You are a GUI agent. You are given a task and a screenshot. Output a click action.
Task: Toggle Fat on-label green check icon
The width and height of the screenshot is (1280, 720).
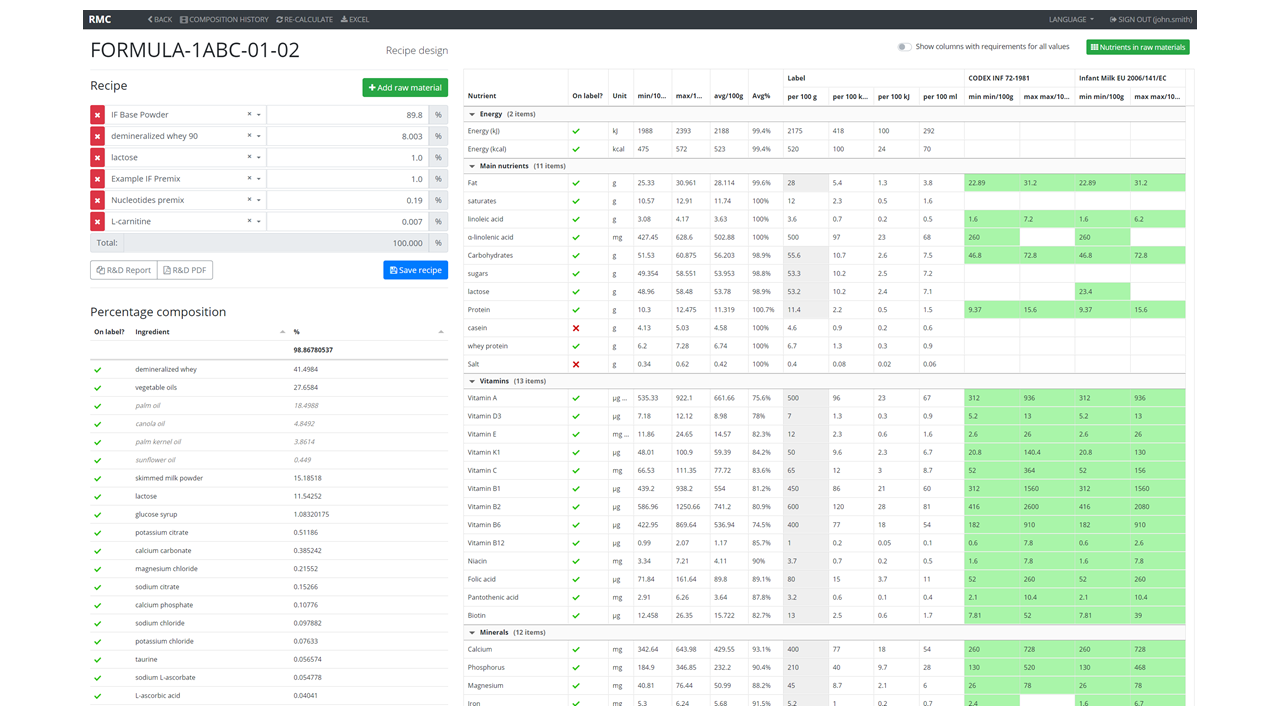[576, 183]
